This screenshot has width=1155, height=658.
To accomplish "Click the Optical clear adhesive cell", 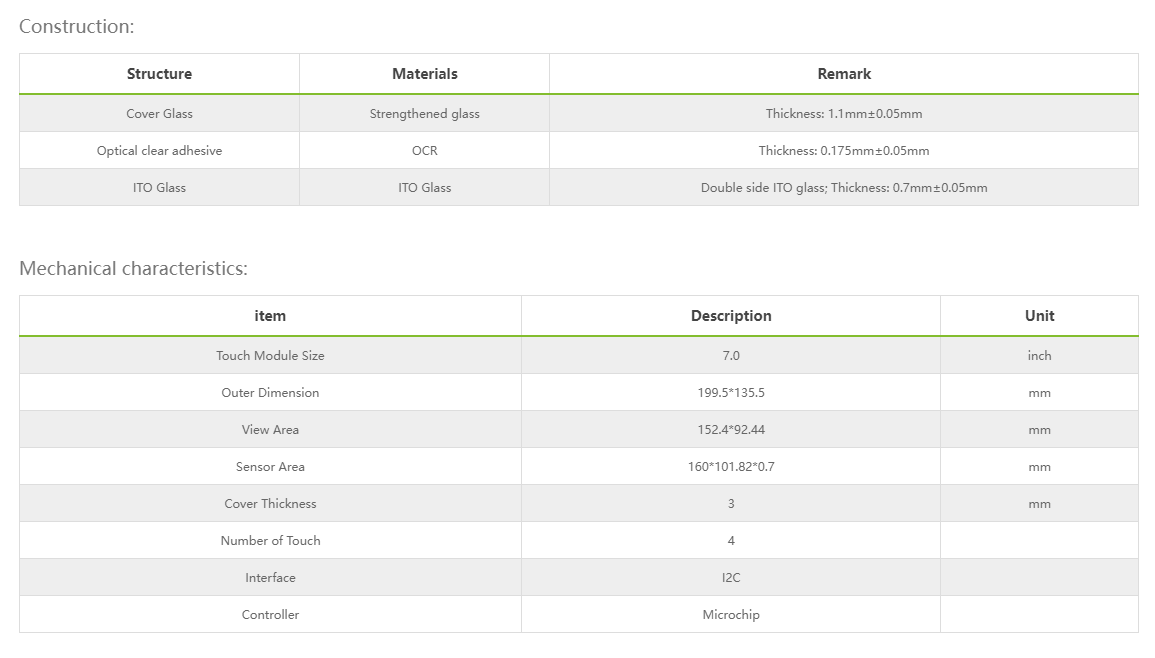I will [x=159, y=151].
